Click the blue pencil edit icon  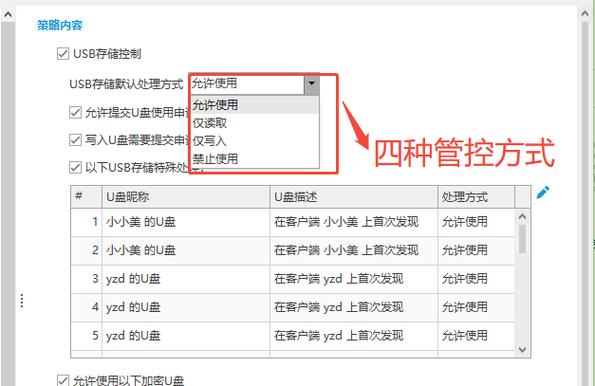pos(543,192)
